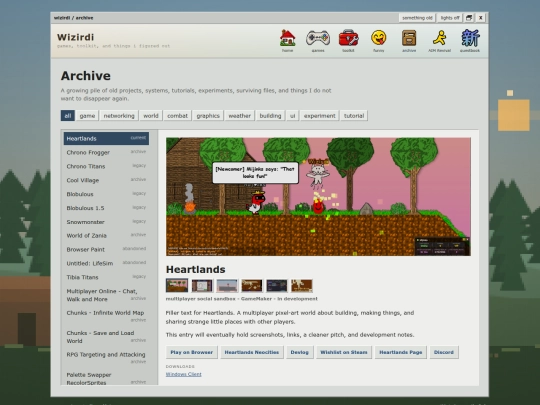Click the Wizirdi site title

(x=75, y=37)
